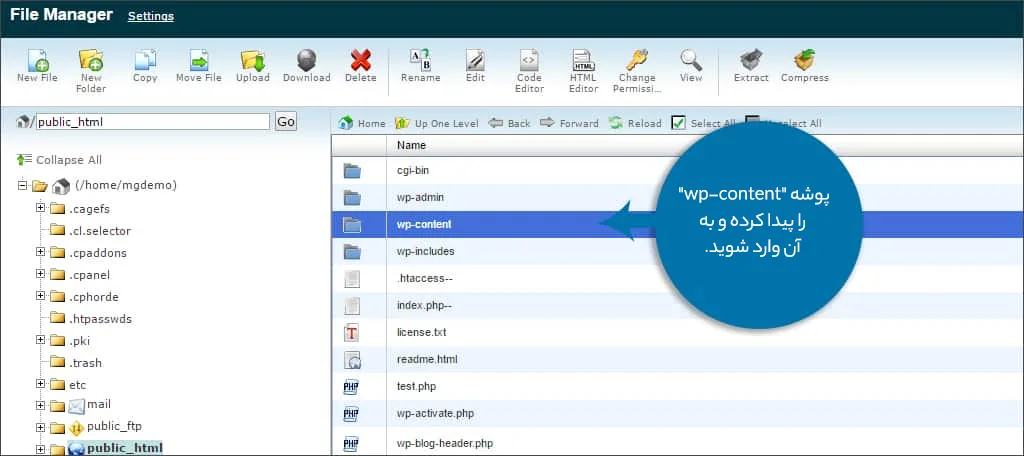Select the wp-admin folder name
This screenshot has width=1024, height=456.
[421, 197]
